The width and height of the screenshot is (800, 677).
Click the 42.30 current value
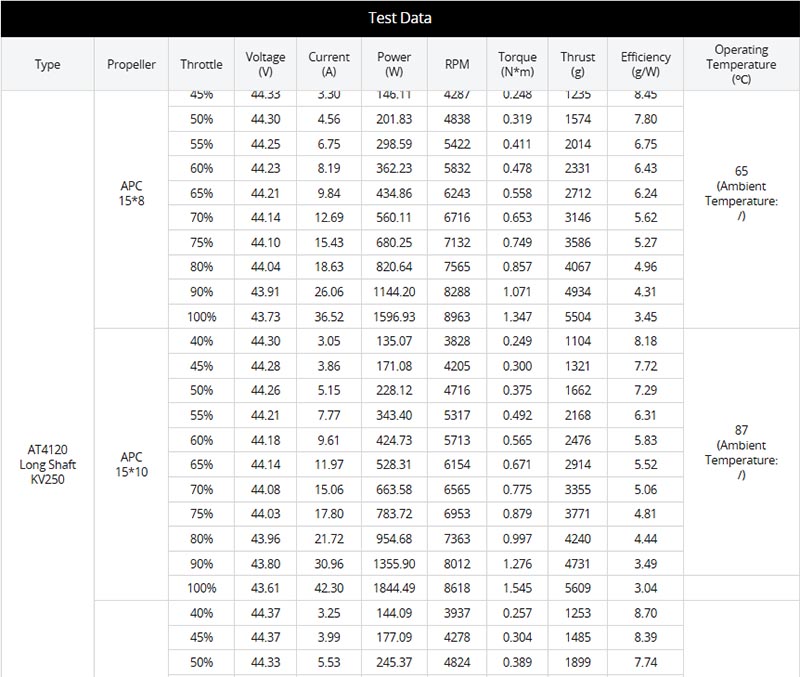tap(329, 588)
